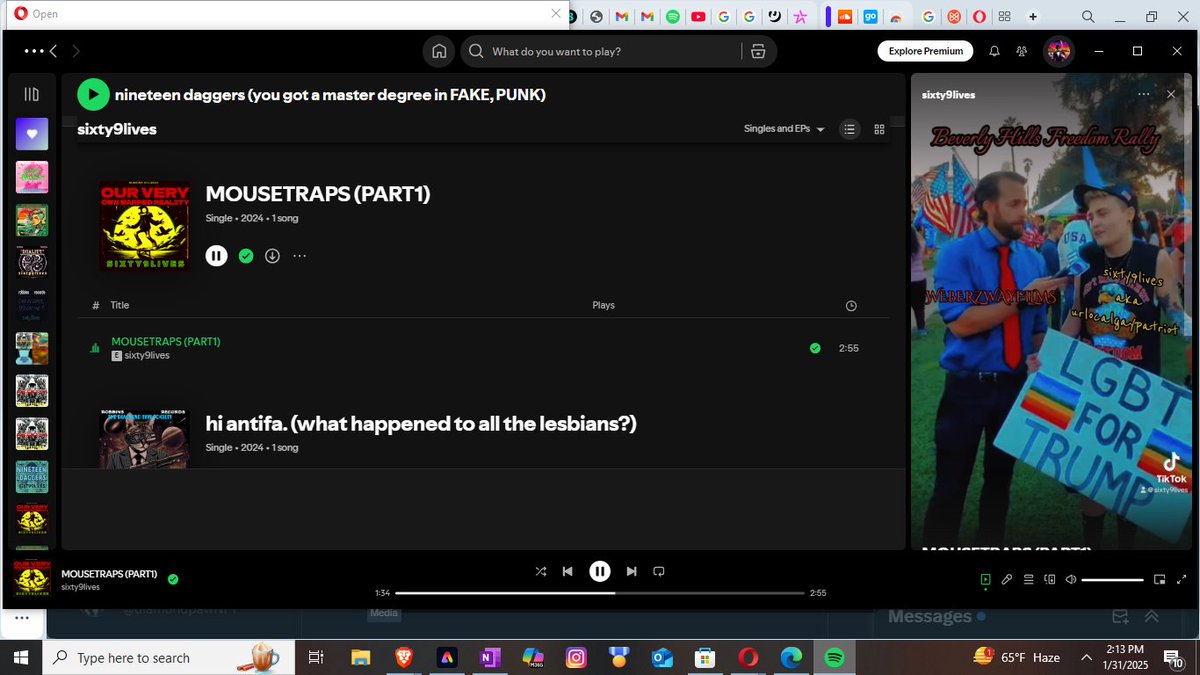Go to Spotify Home icon

click(x=438, y=51)
